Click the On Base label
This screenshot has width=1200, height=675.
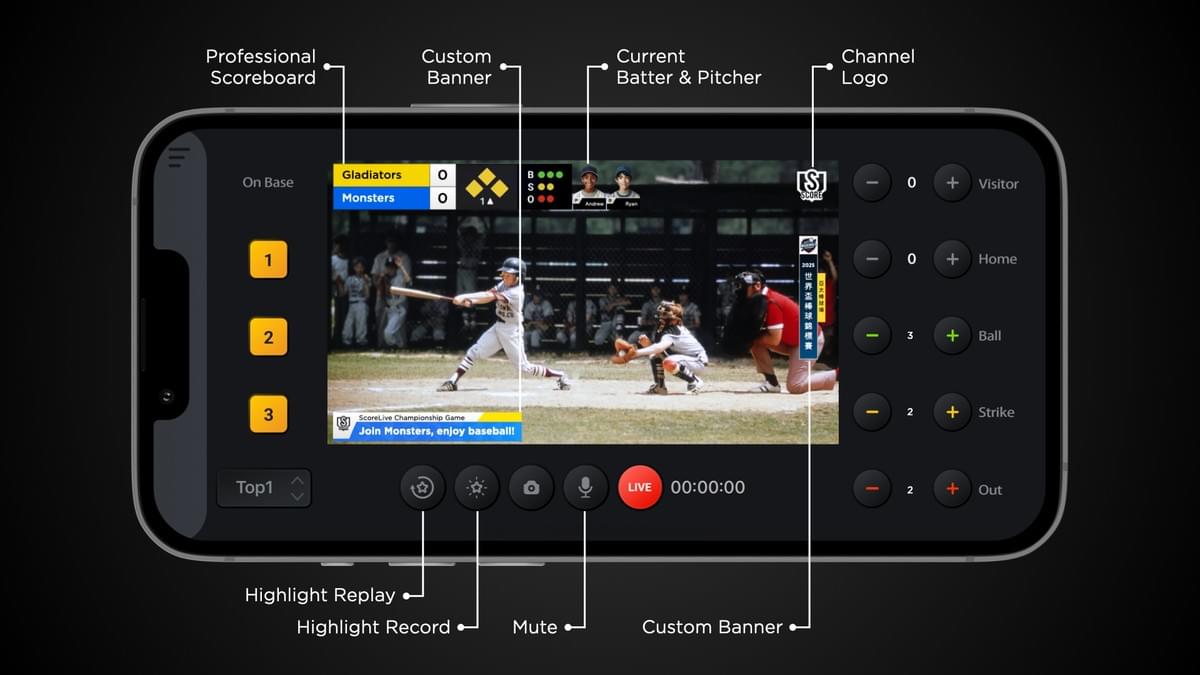[268, 183]
